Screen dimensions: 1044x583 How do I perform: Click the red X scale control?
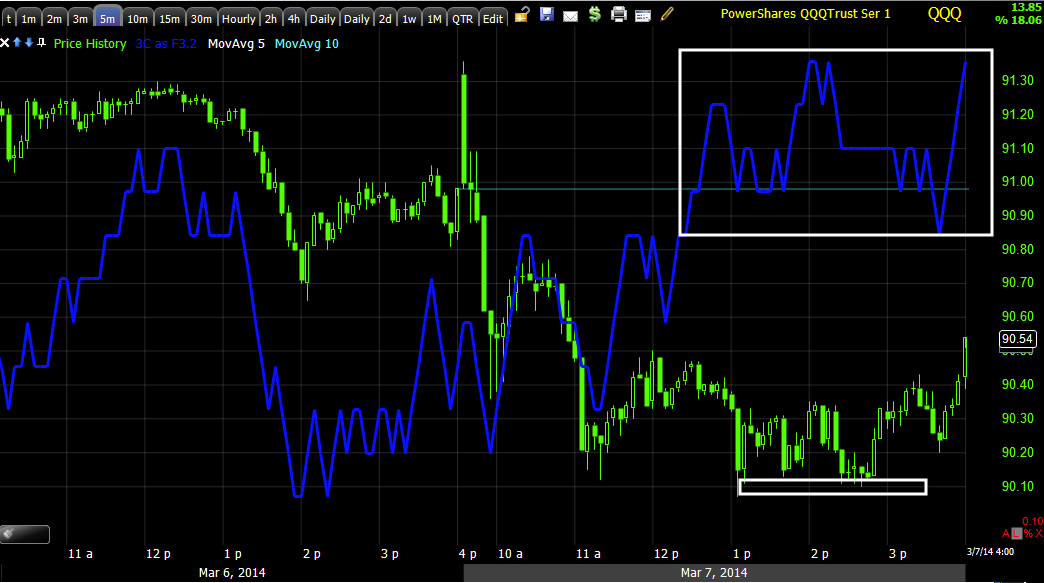coord(1039,533)
